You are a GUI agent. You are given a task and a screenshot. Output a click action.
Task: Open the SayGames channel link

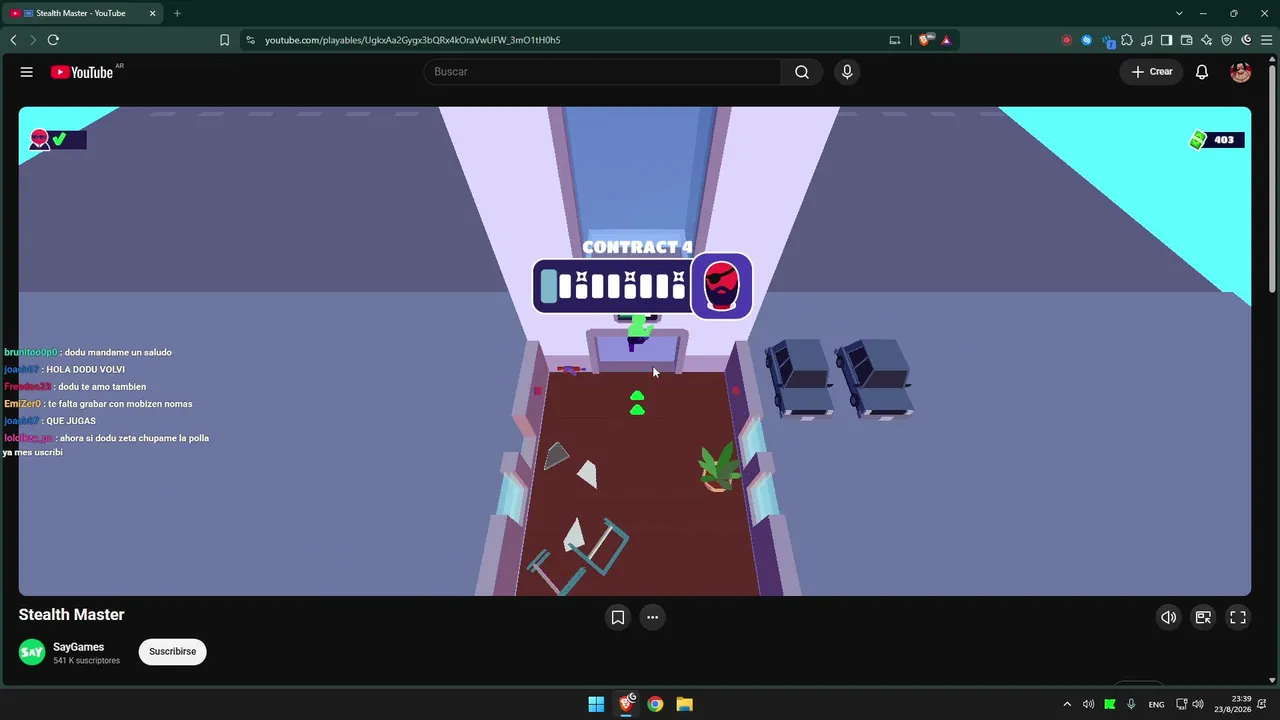(78, 647)
